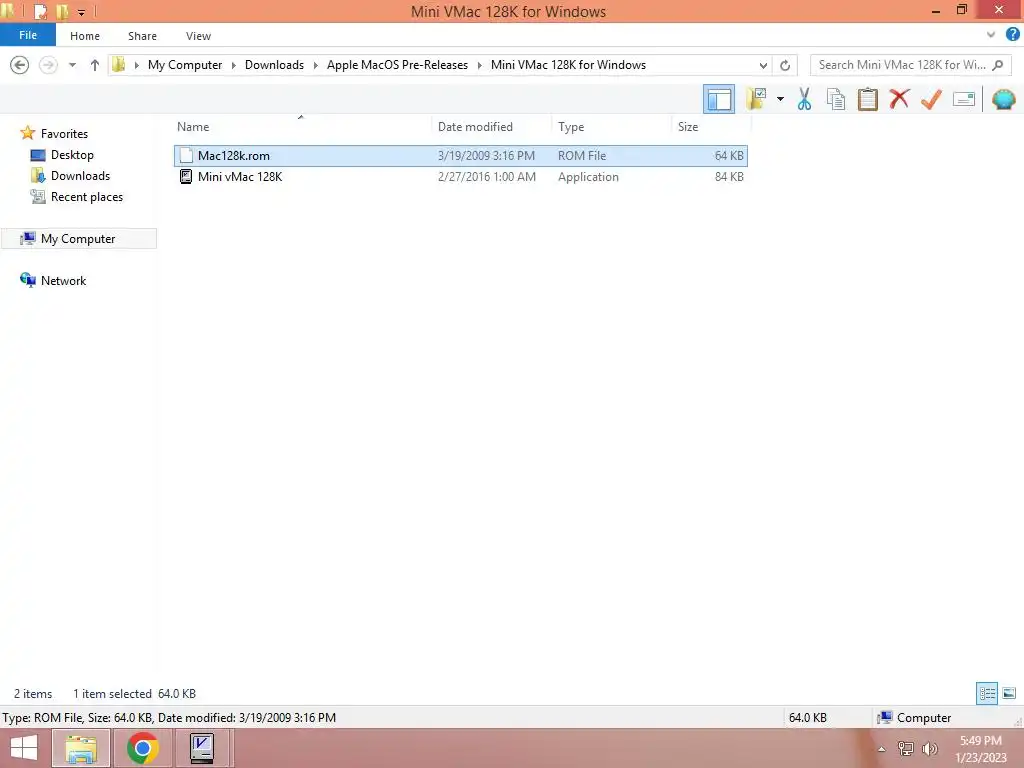The height and width of the screenshot is (768, 1024).
Task: Open the folder options toolbar icon
Action: (757, 99)
